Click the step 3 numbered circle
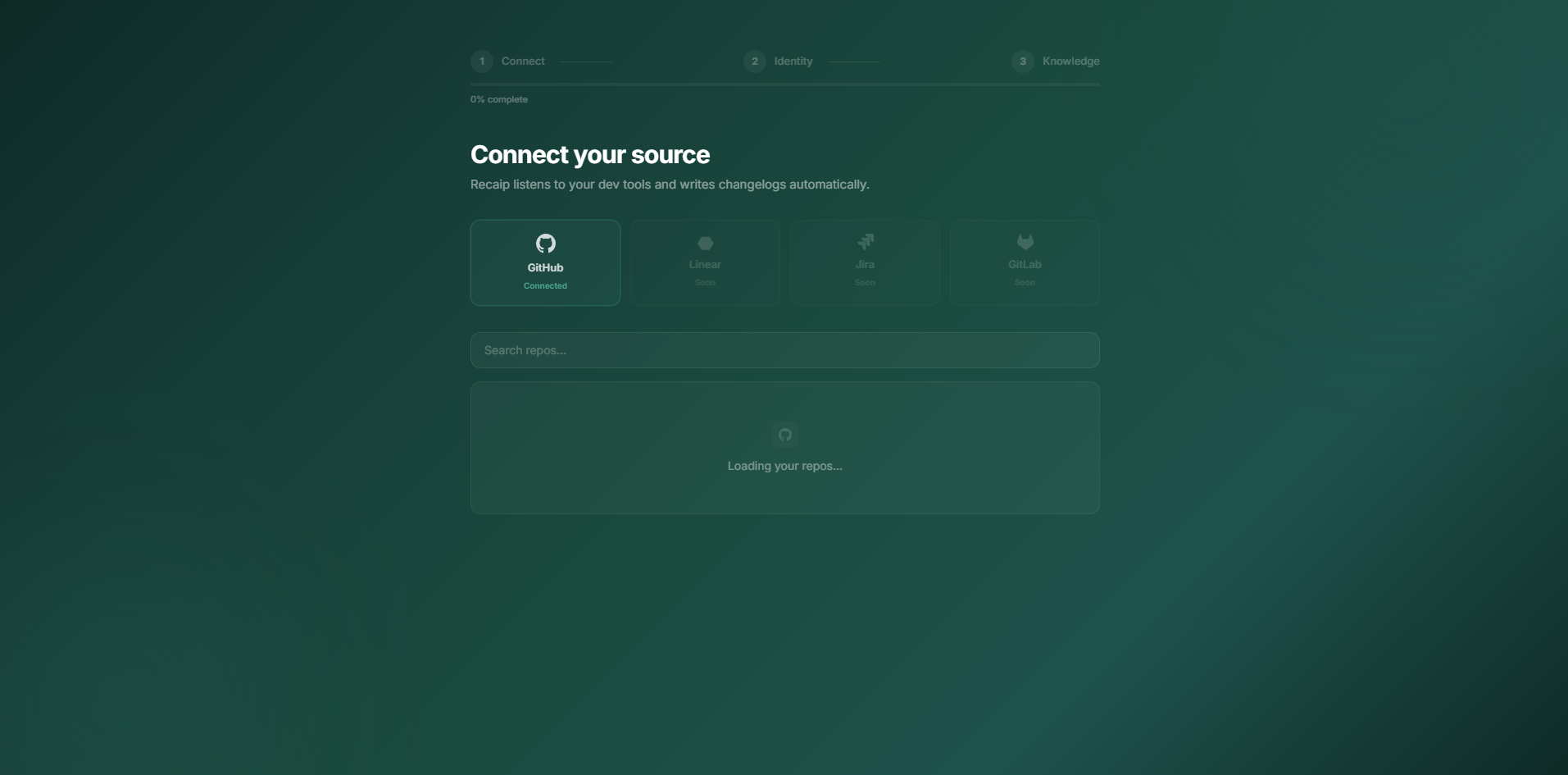 pyautogui.click(x=1023, y=61)
